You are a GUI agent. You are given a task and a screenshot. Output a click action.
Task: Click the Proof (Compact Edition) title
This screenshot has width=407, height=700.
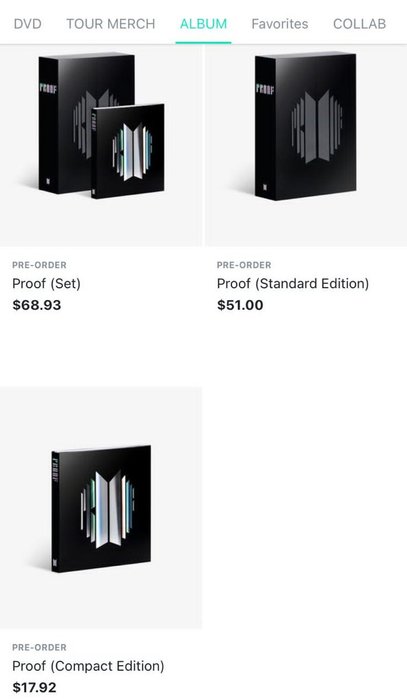click(x=88, y=666)
